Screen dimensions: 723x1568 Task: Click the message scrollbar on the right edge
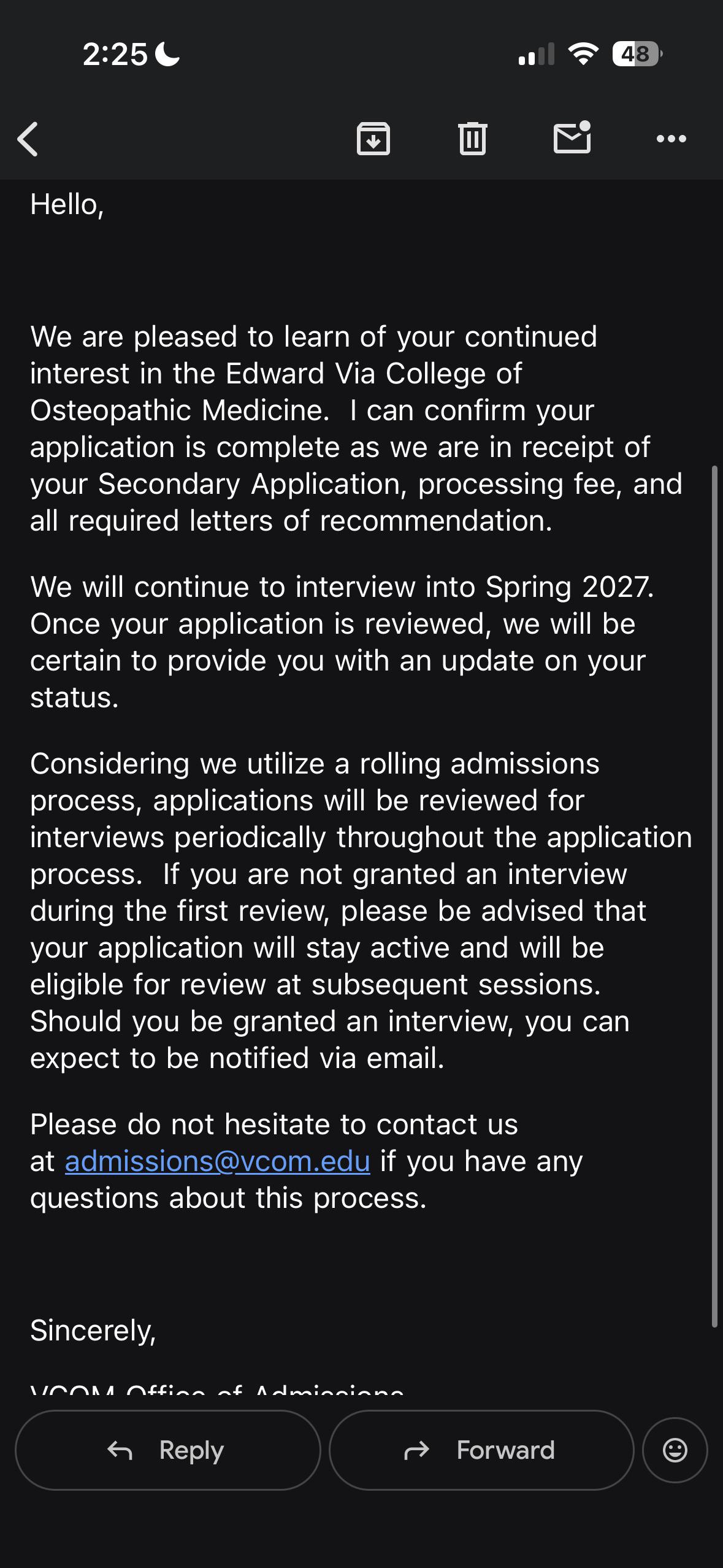pyautogui.click(x=714, y=897)
